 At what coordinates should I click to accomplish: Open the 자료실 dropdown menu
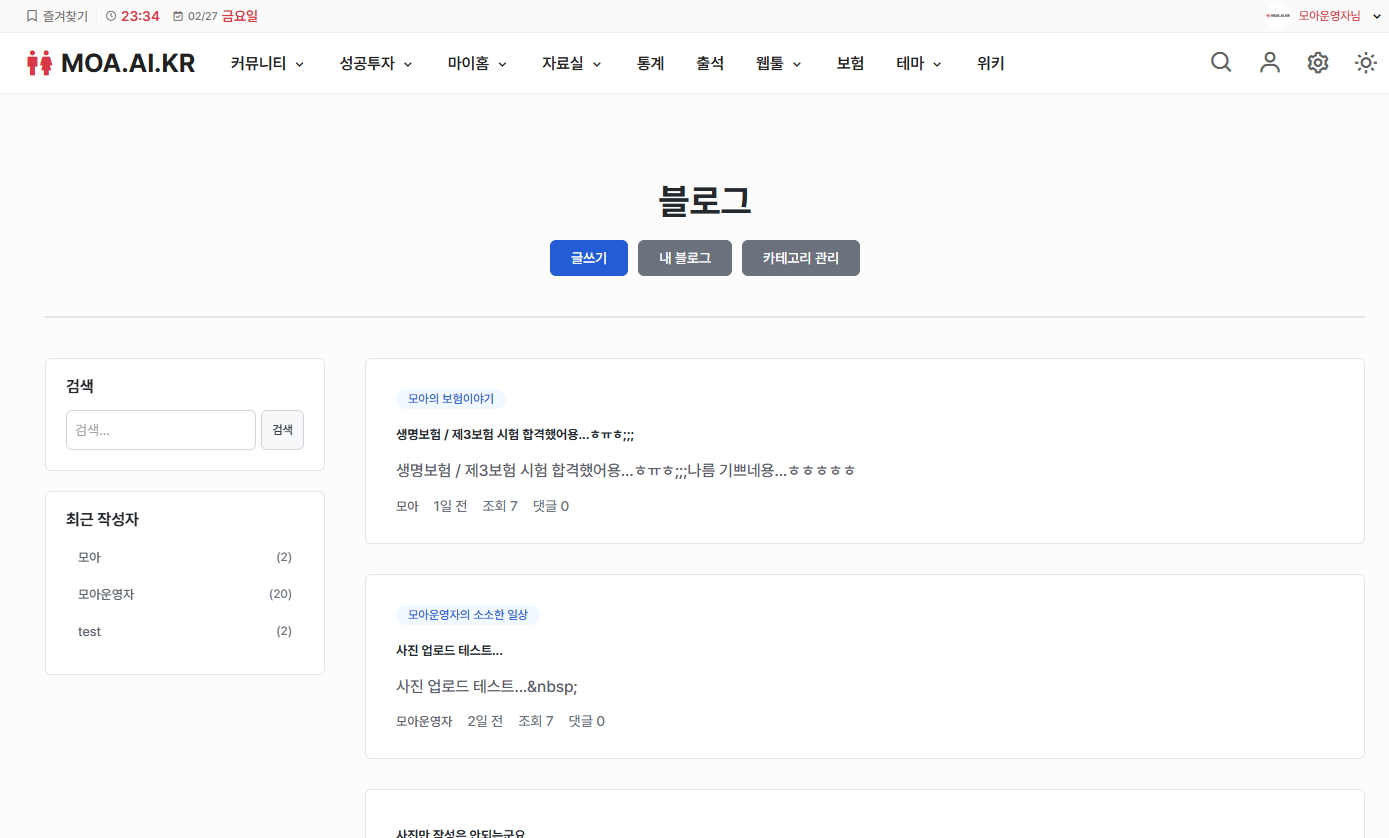(572, 63)
